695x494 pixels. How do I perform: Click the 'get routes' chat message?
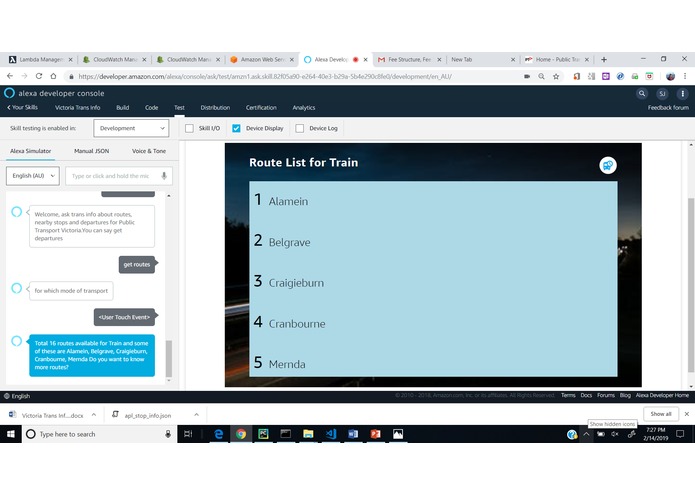[137, 265]
